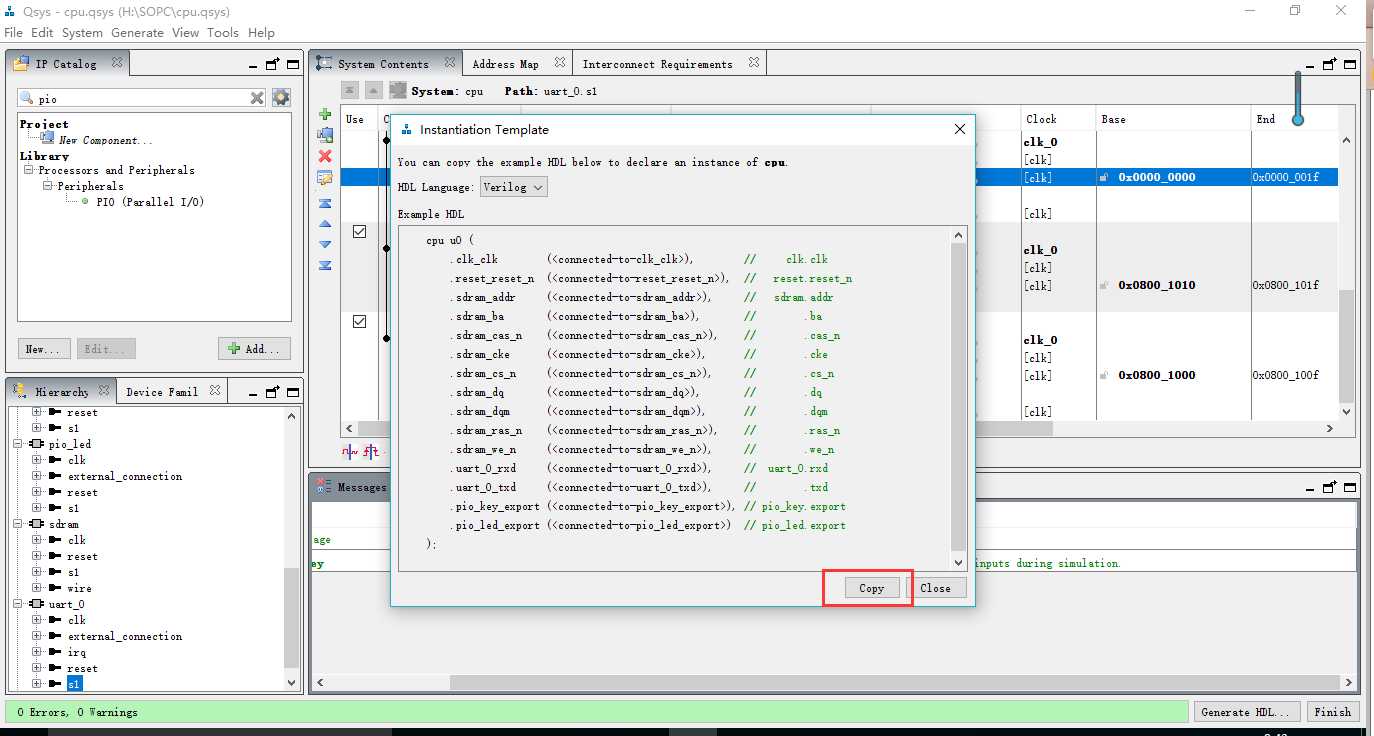The image size is (1374, 736).
Task: Open the HDL Language dropdown showing Verilog
Action: [514, 187]
